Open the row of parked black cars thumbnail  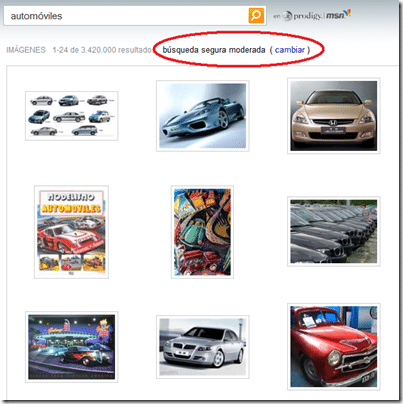tap(334, 231)
